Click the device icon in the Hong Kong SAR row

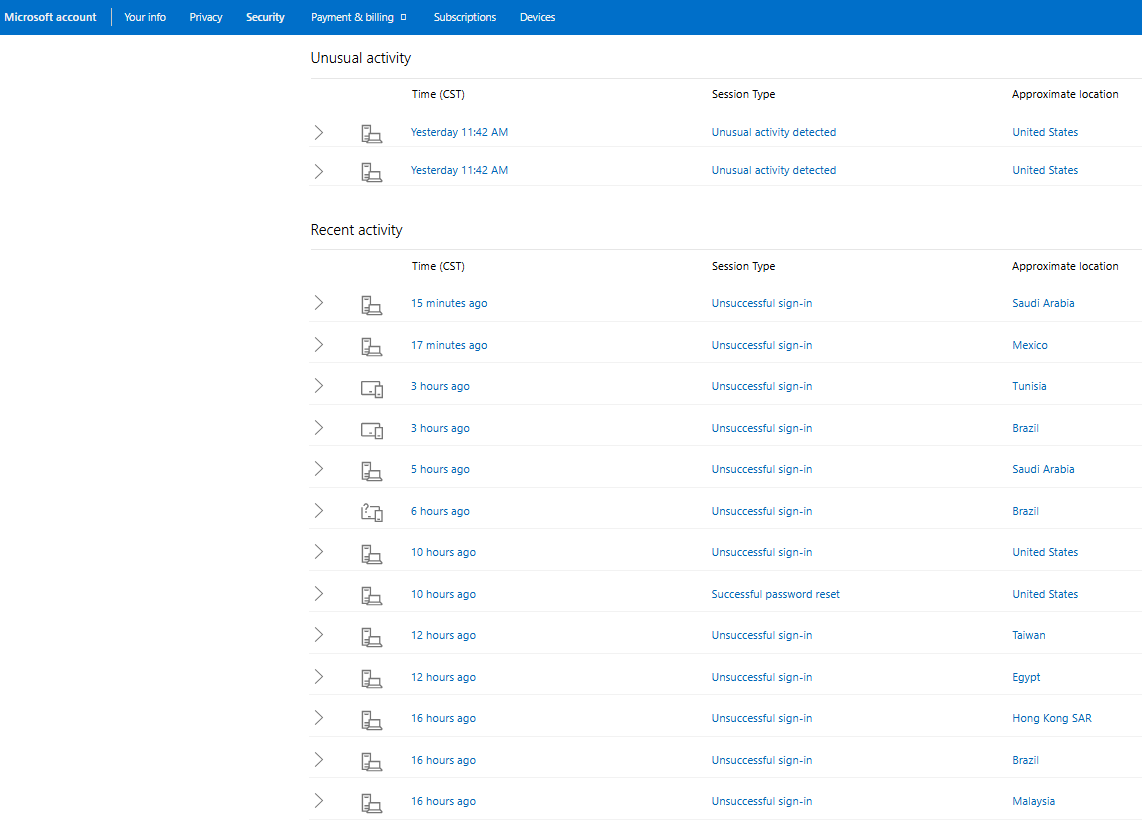(x=371, y=720)
